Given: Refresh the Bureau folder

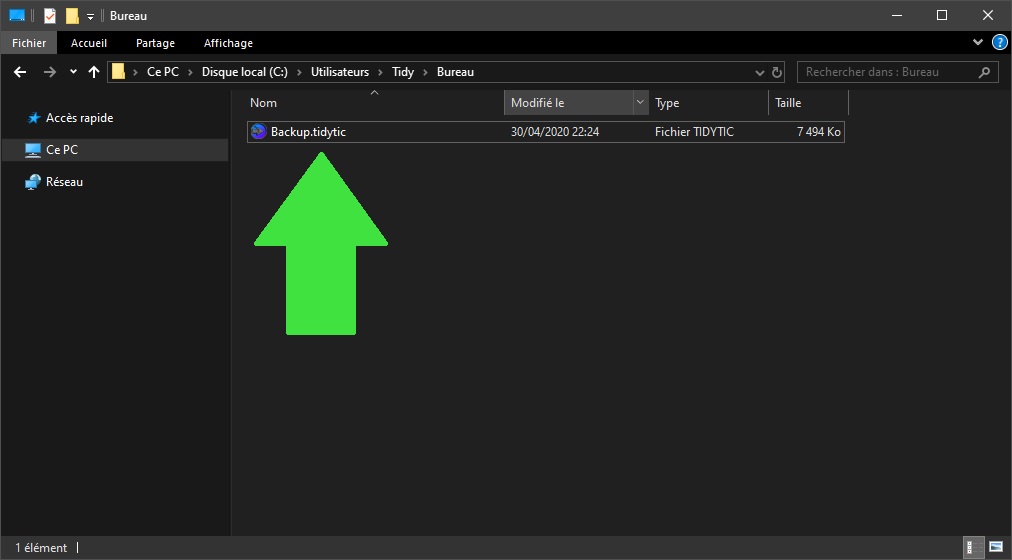Looking at the screenshot, I should pos(777,72).
